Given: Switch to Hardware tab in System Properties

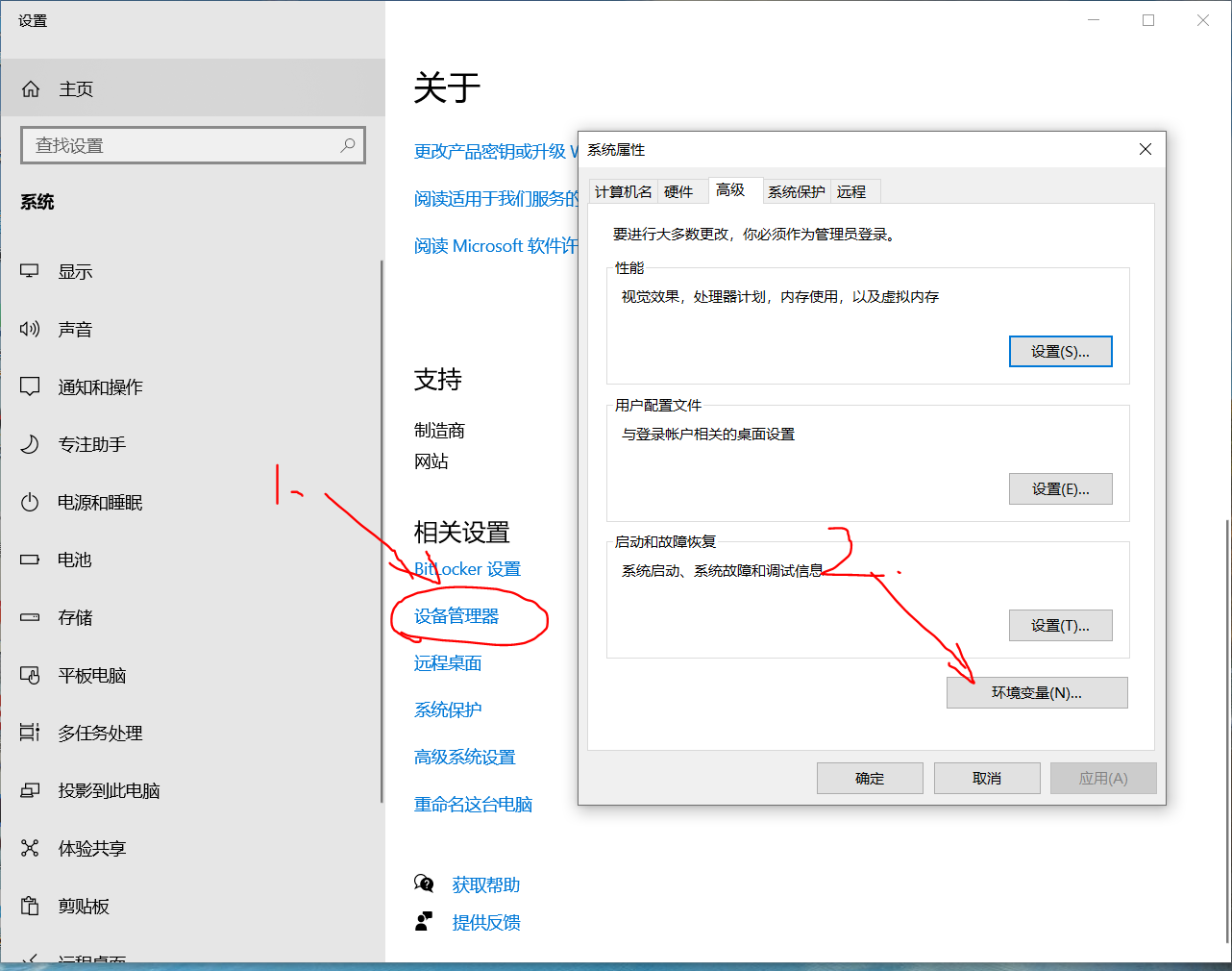Looking at the screenshot, I should coord(678,191).
